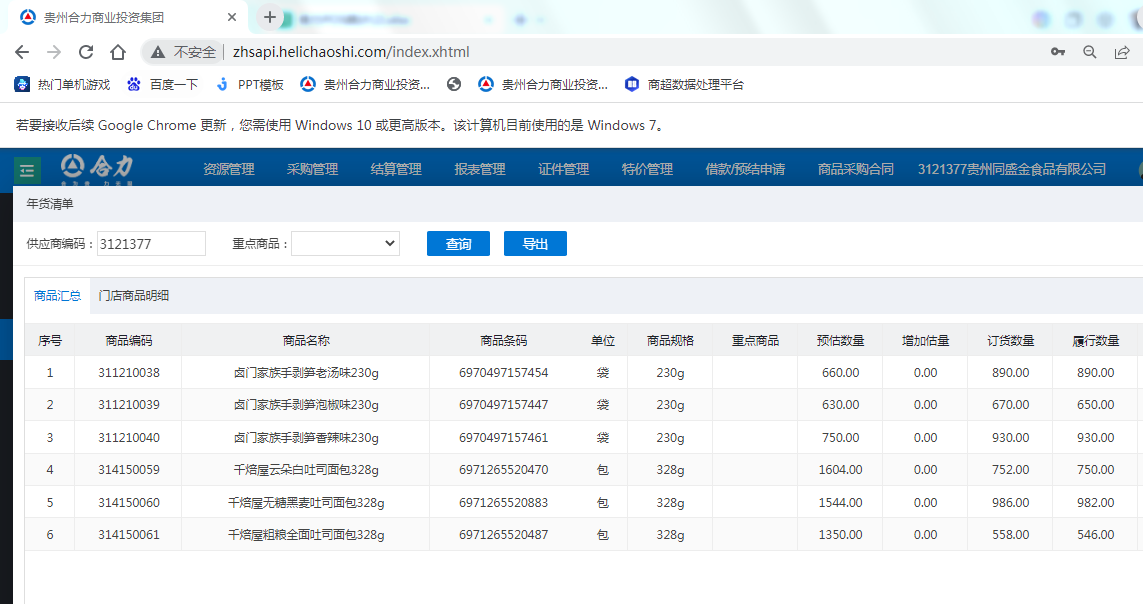Click the 导出 button
The image size is (1143, 604).
pos(535,244)
